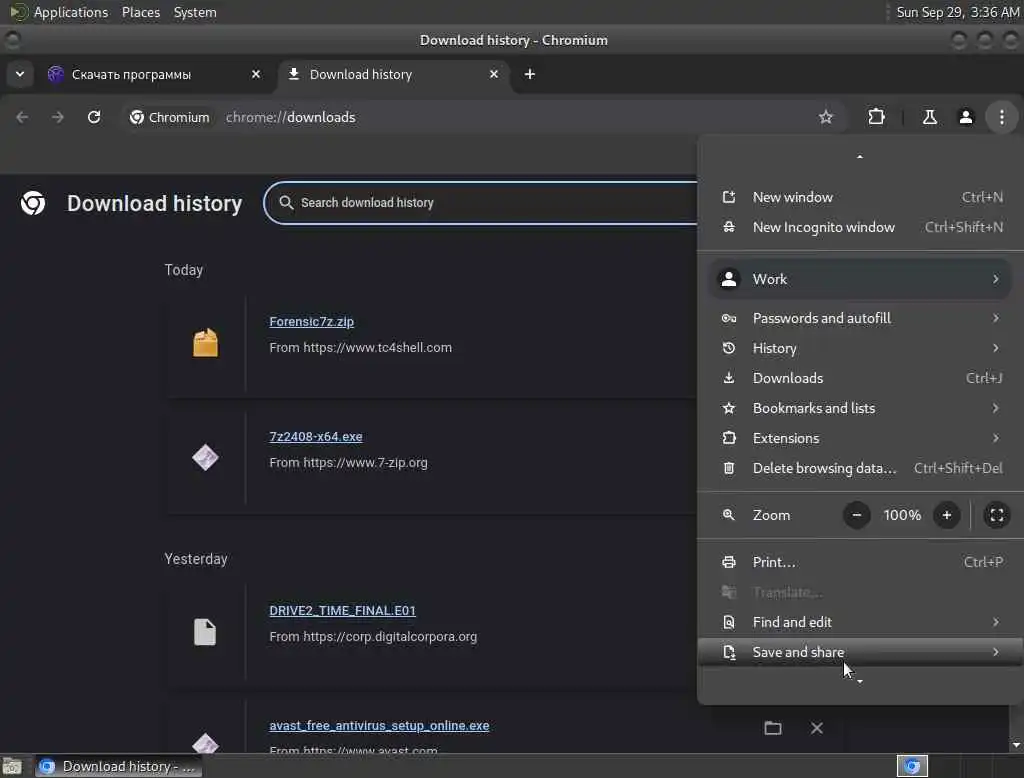
Task: Remove avast download from list
Action: (816, 728)
